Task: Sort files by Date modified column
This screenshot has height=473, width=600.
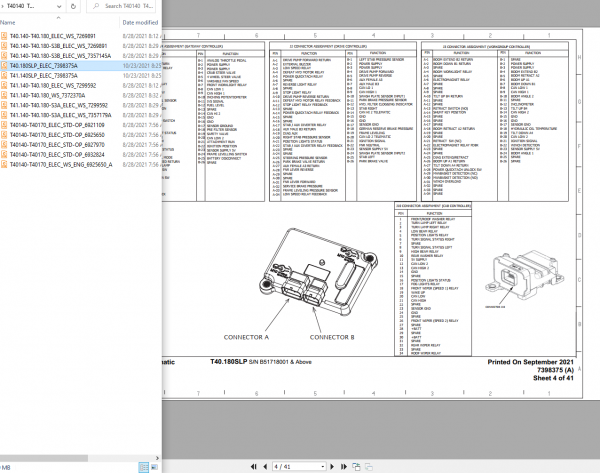Action: [140, 23]
